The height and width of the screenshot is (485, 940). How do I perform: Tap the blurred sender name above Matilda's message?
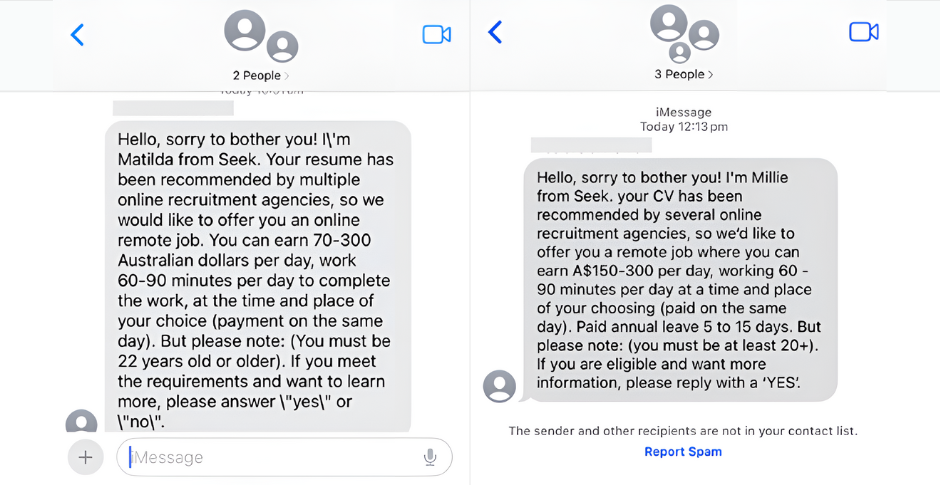pyautogui.click(x=173, y=108)
